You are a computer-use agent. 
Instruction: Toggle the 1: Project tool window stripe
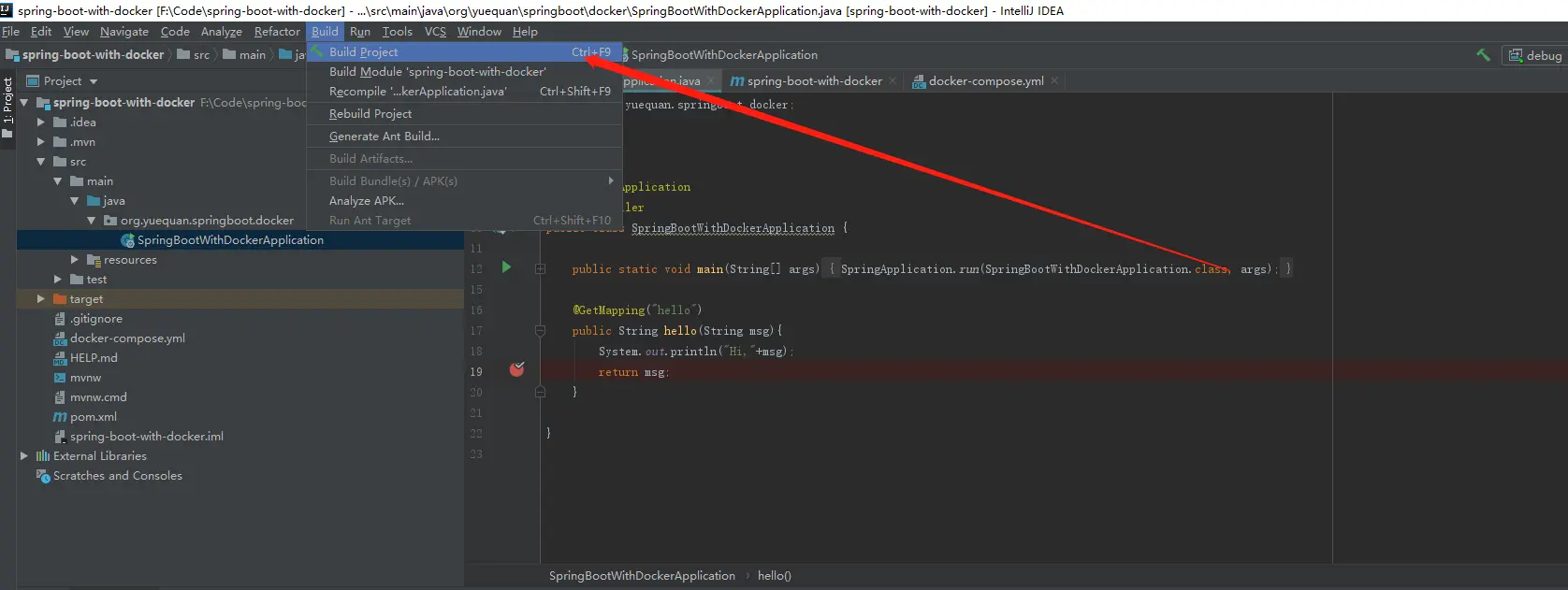(7, 107)
